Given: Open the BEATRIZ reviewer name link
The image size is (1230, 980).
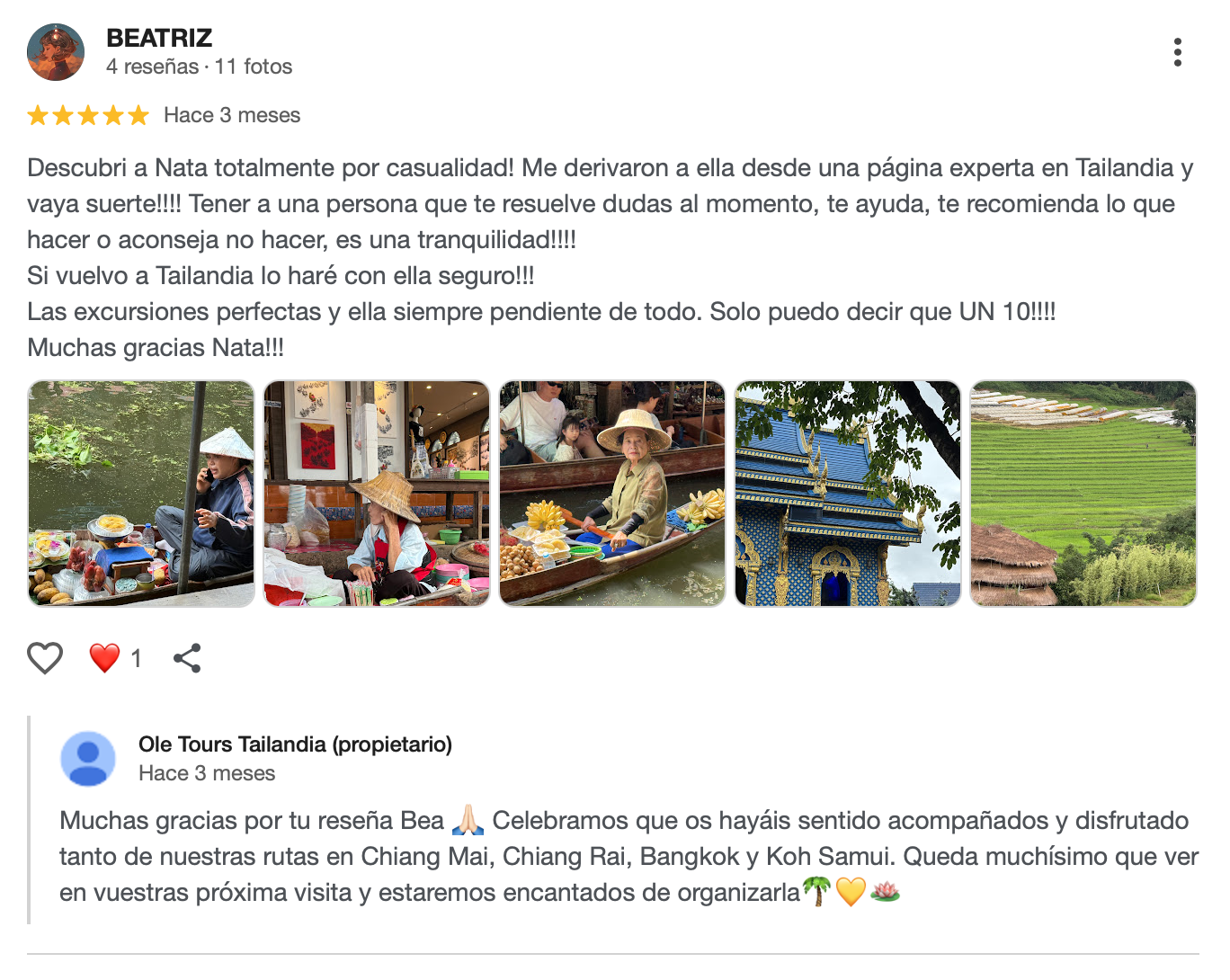Looking at the screenshot, I should tap(159, 38).
